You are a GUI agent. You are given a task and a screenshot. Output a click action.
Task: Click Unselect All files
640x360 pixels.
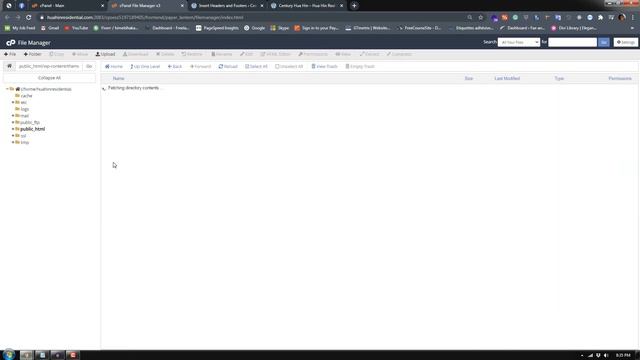point(289,66)
